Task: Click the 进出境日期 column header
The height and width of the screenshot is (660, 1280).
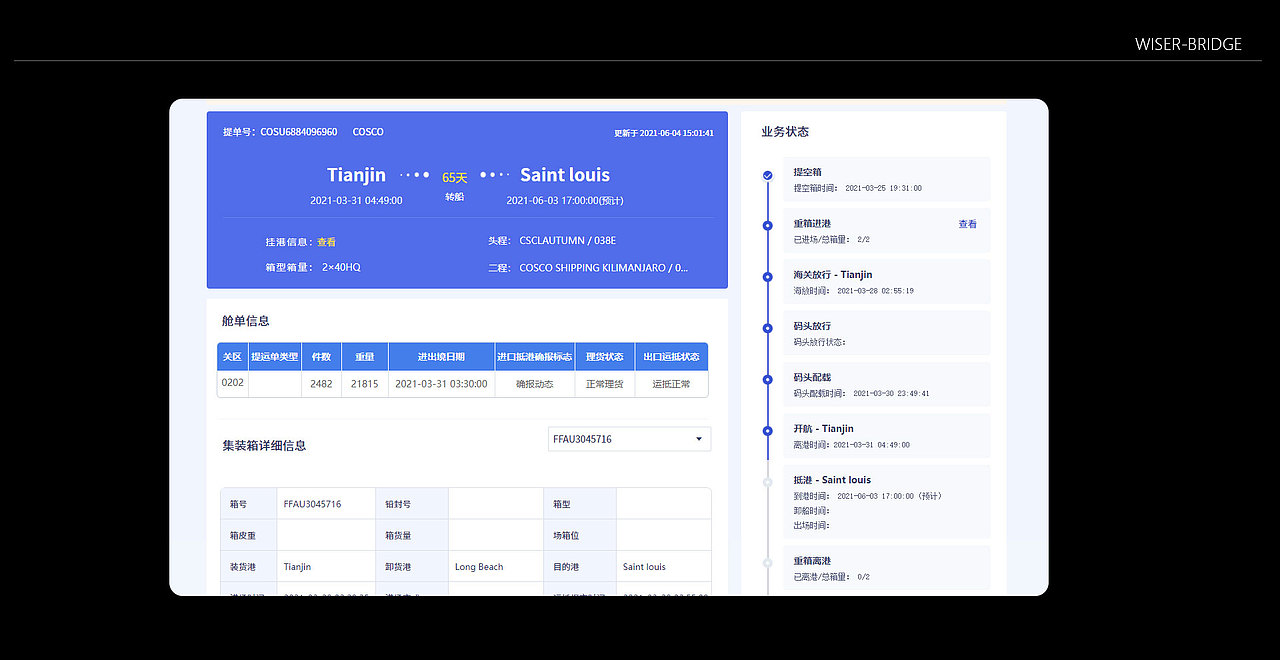Action: tap(441, 357)
